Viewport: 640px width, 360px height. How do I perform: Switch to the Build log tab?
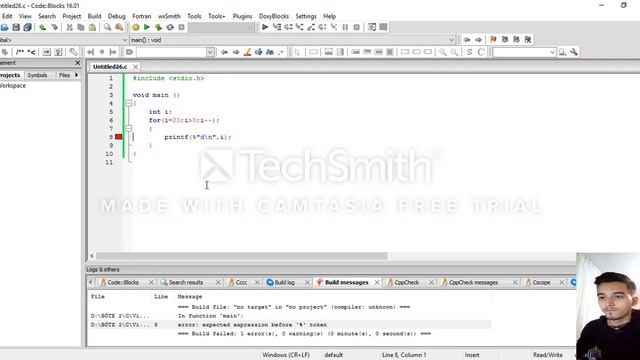284,282
